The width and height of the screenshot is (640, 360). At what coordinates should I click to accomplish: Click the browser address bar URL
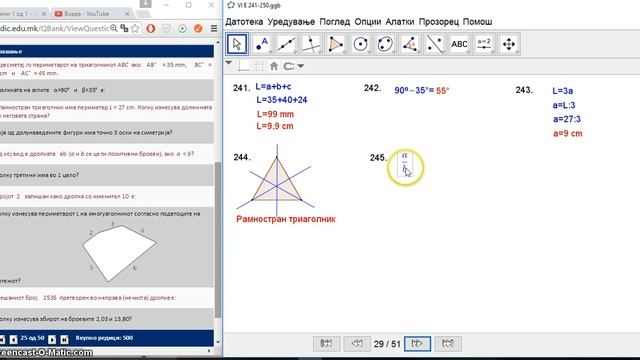(x=54, y=28)
